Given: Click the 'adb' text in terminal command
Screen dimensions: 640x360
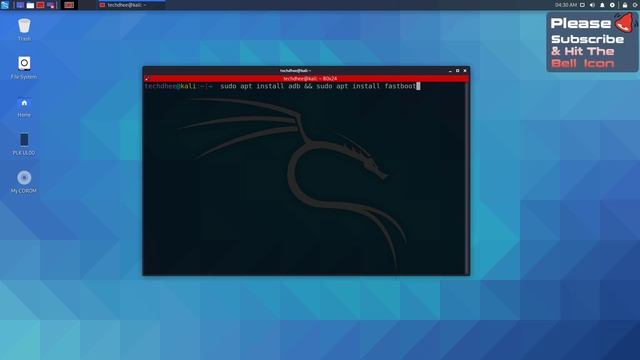Looking at the screenshot, I should pyautogui.click(x=294, y=86).
